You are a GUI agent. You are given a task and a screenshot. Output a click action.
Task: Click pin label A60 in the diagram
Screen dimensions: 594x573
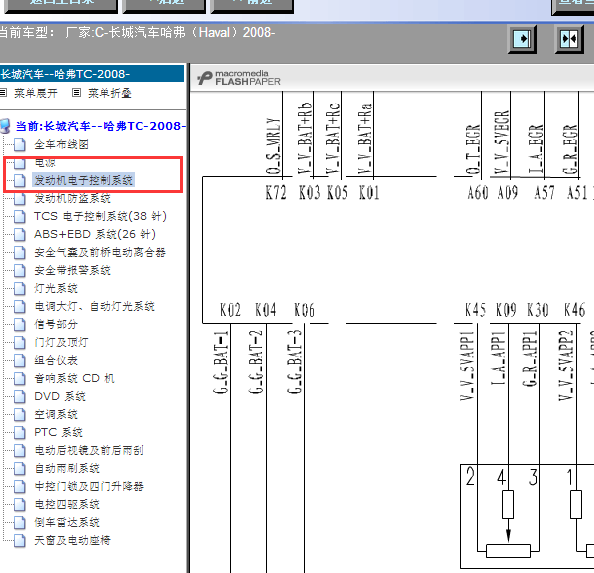478,193
